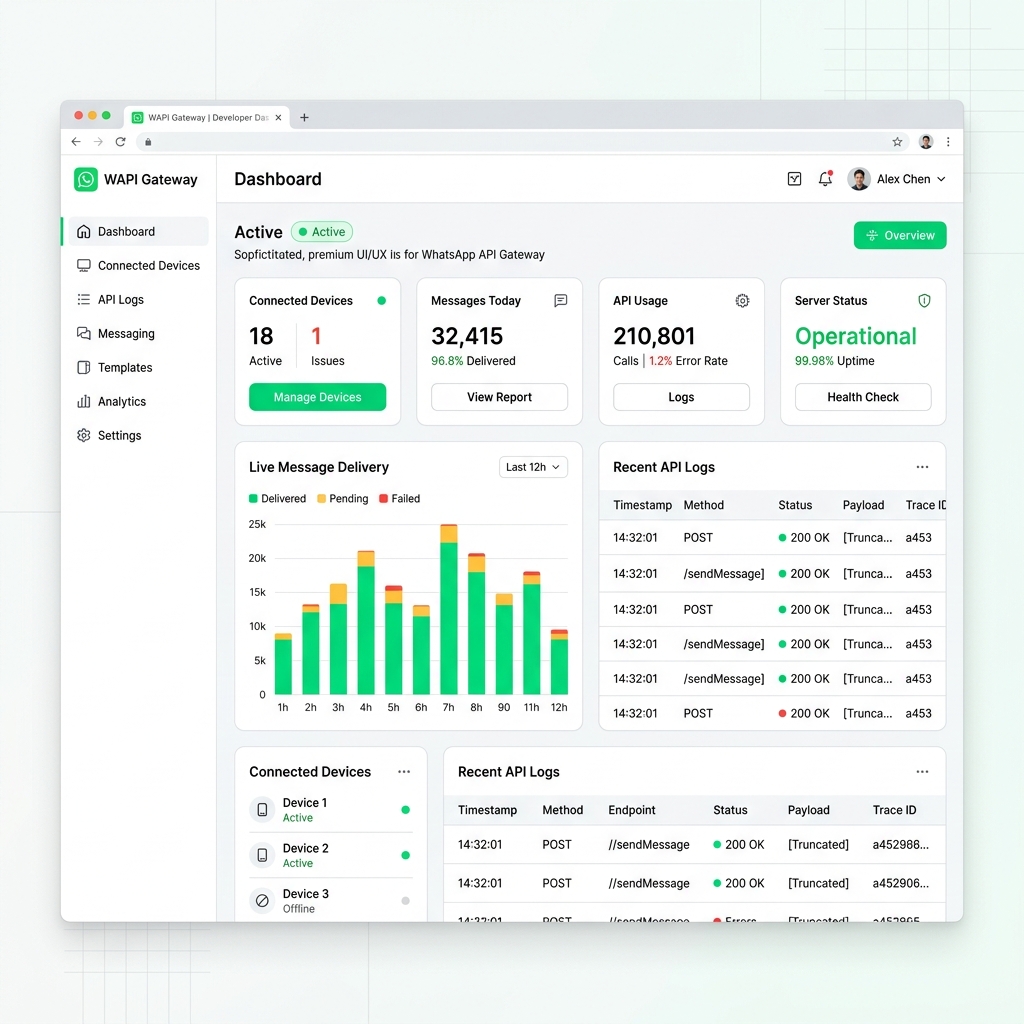Click the Device 1 phone icon
1024x1024 pixels.
[262, 810]
